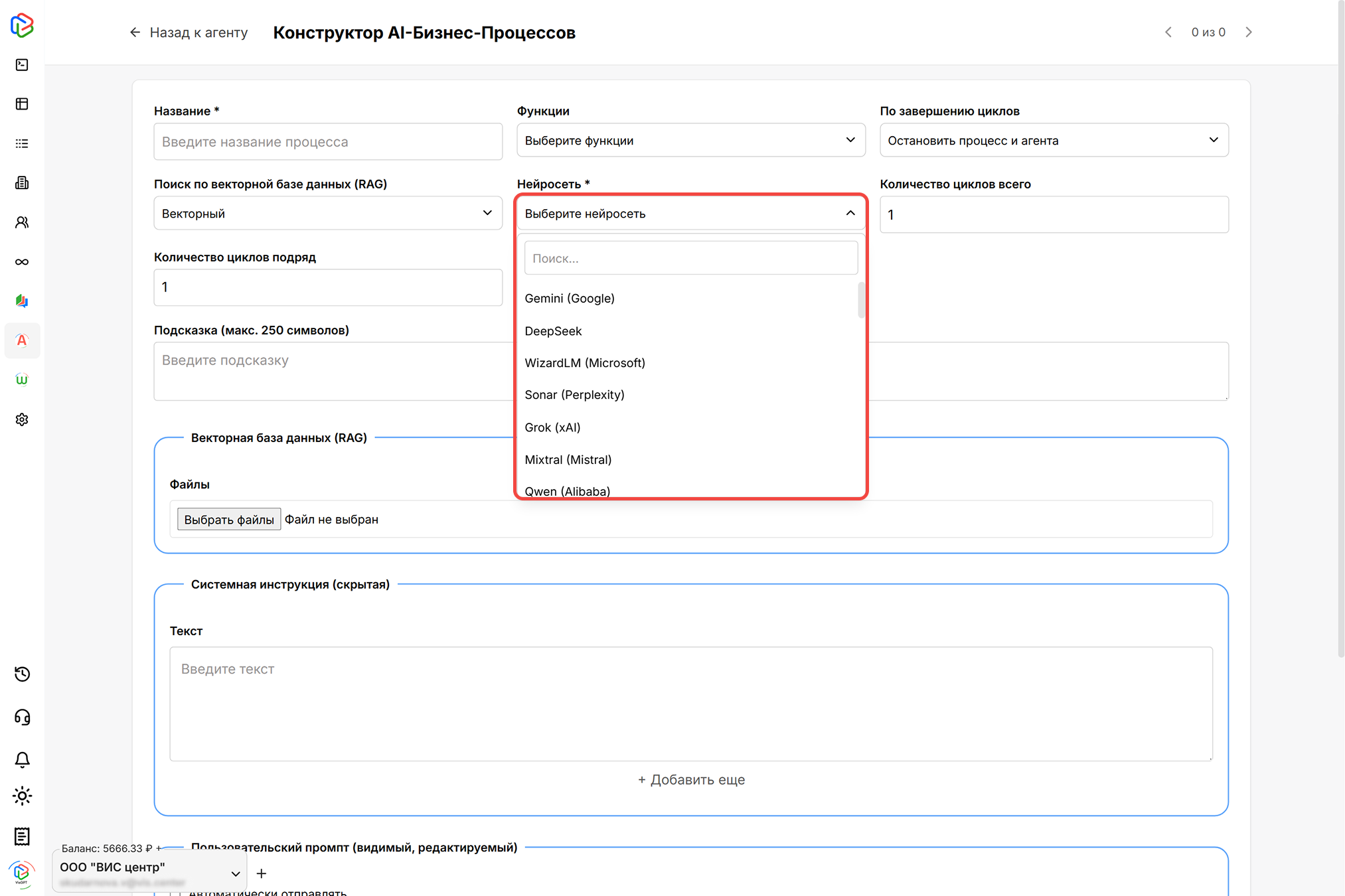Click the support headset icon

(22, 717)
